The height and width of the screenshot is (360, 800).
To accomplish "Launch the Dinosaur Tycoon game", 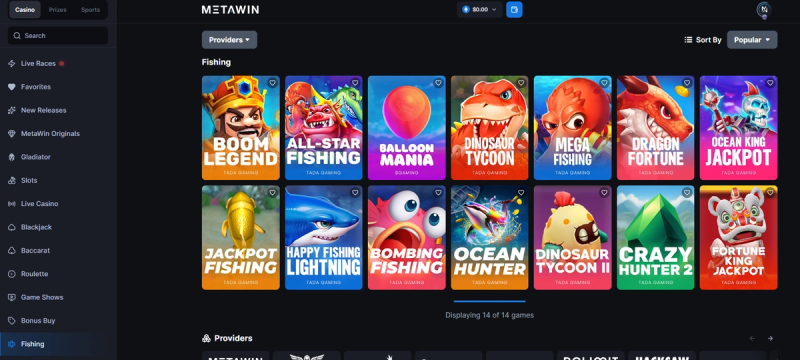I will [489, 128].
